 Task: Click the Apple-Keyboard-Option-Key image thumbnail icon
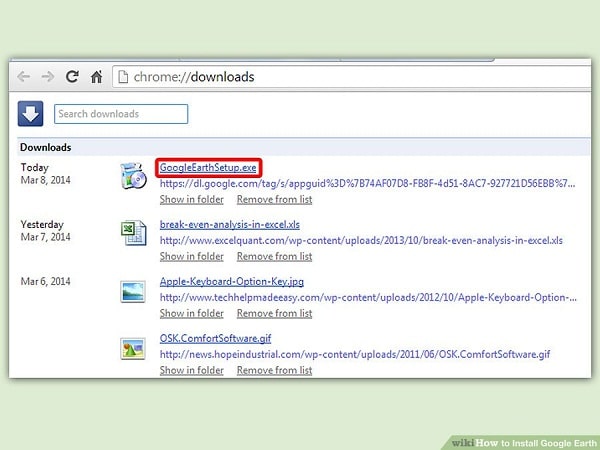pyautogui.click(x=133, y=292)
